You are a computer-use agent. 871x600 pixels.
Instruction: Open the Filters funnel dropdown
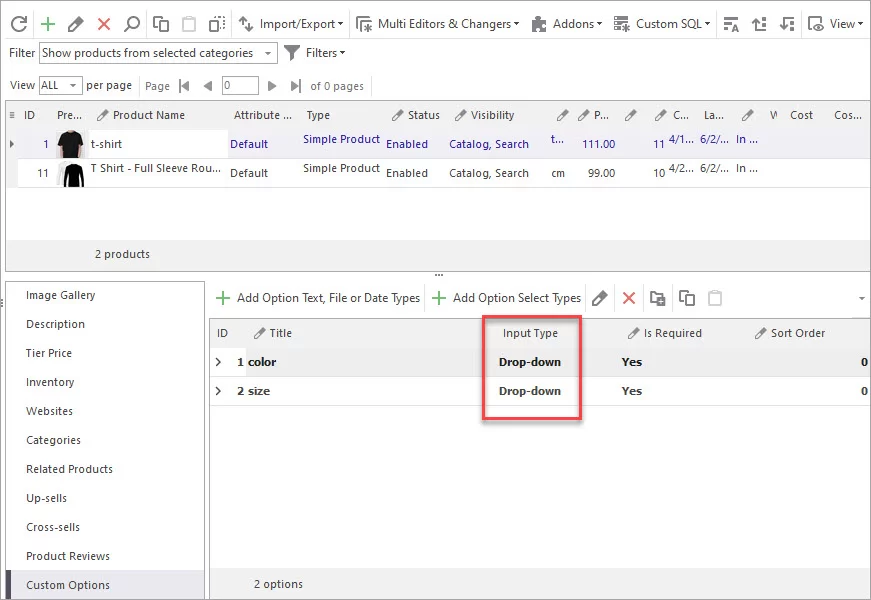pos(315,53)
